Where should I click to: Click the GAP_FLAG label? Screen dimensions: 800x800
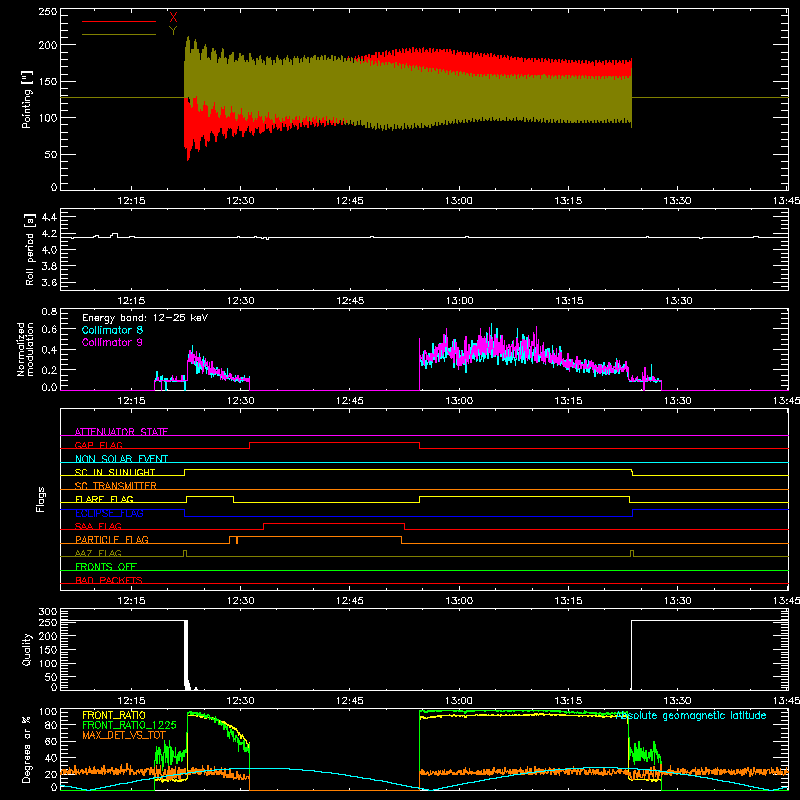coord(98,445)
